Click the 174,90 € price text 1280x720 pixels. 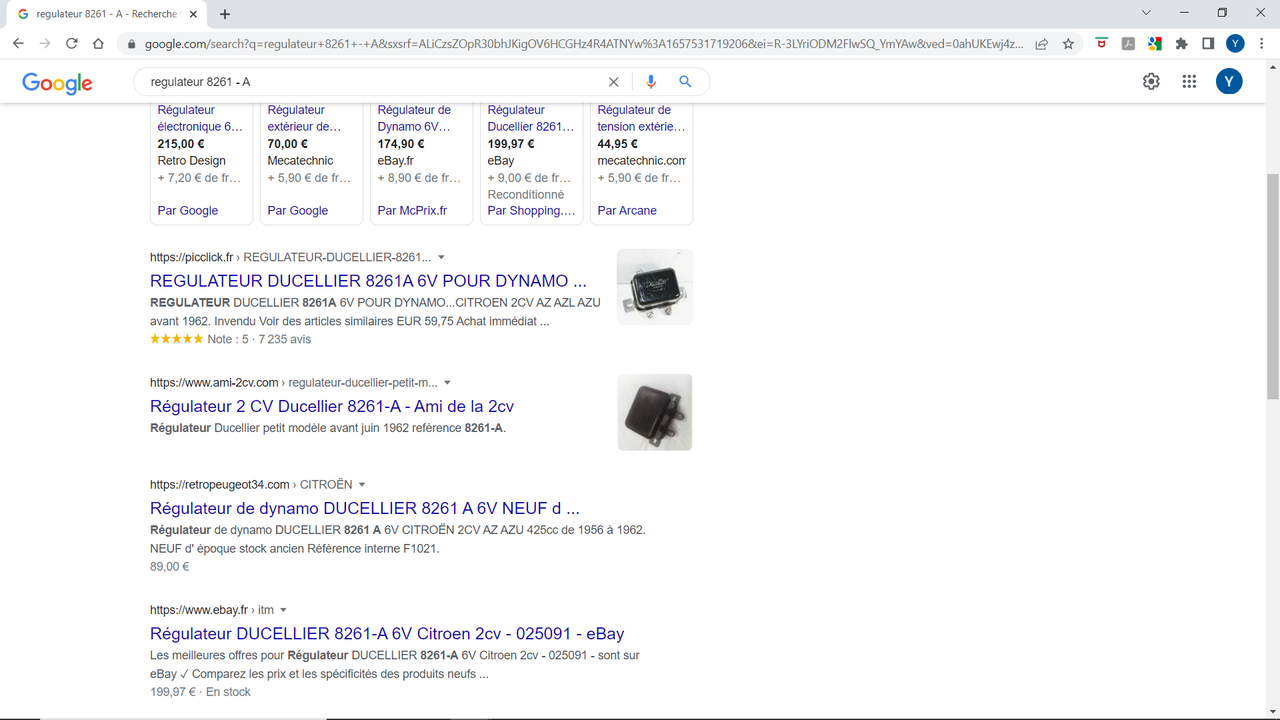(x=401, y=144)
